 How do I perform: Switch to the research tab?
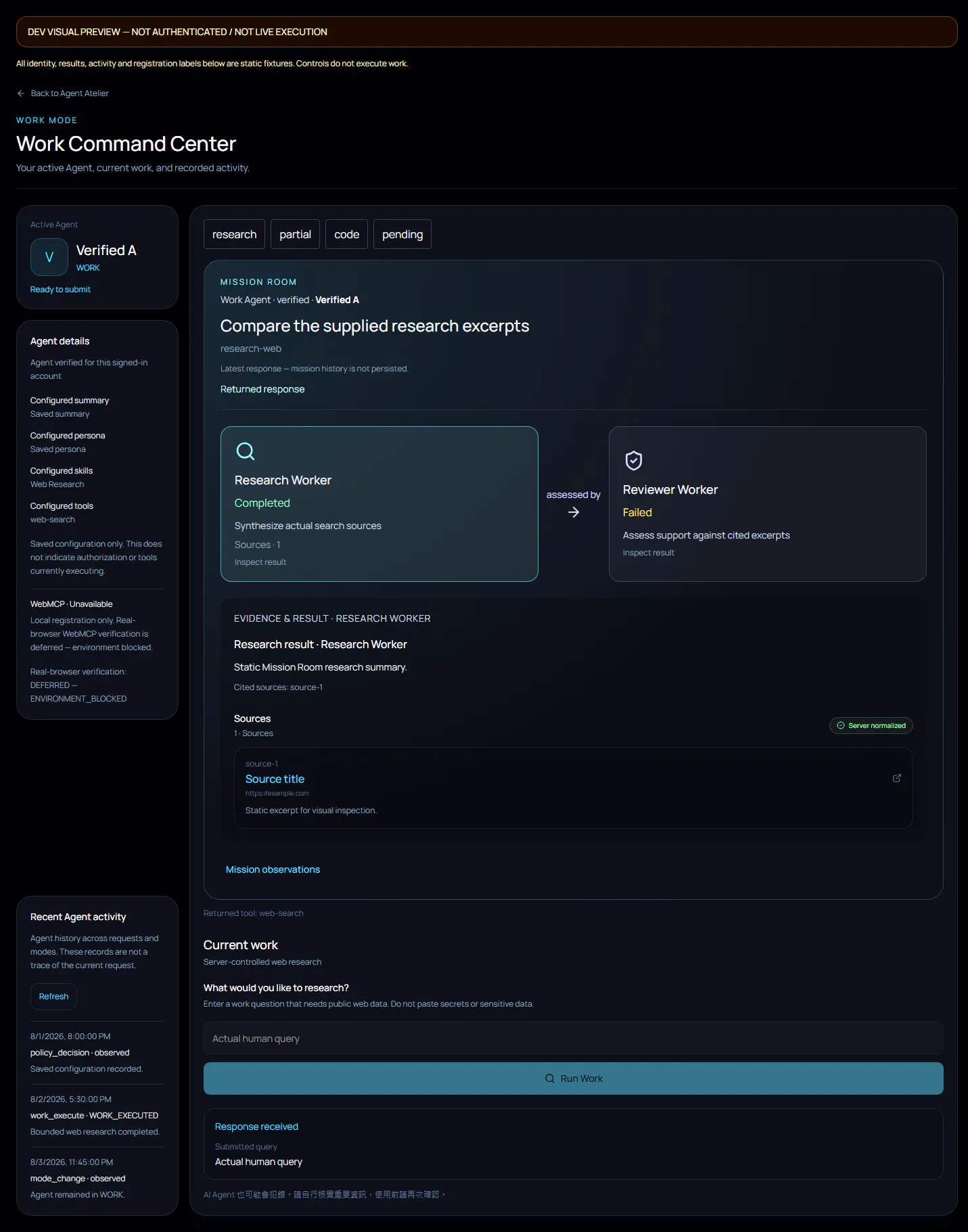tap(235, 234)
